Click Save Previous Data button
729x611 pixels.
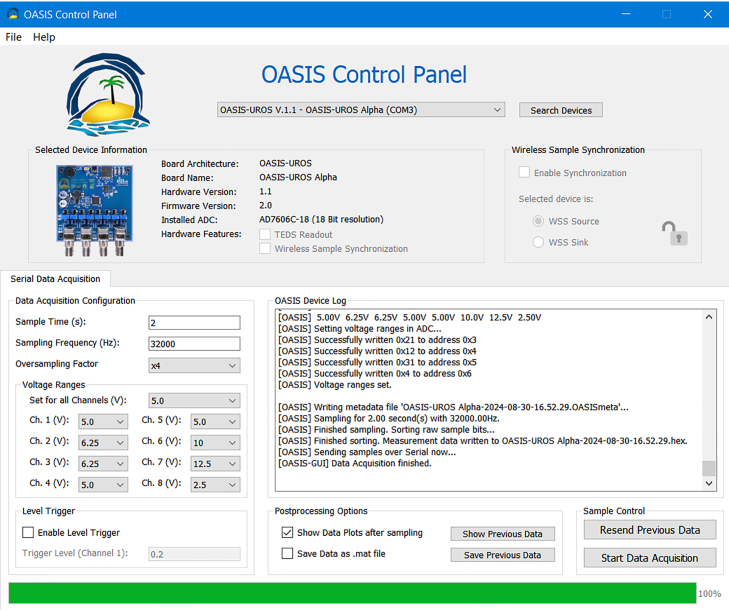click(x=502, y=555)
